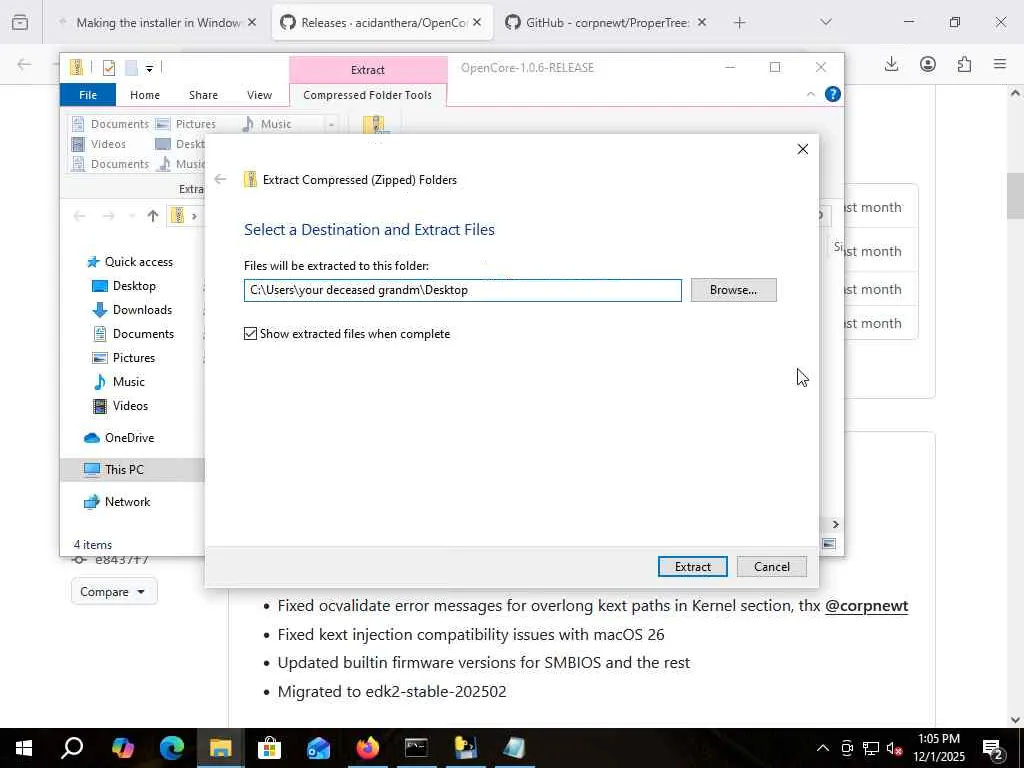
Task: Open the browser downloads icon
Action: click(x=891, y=64)
